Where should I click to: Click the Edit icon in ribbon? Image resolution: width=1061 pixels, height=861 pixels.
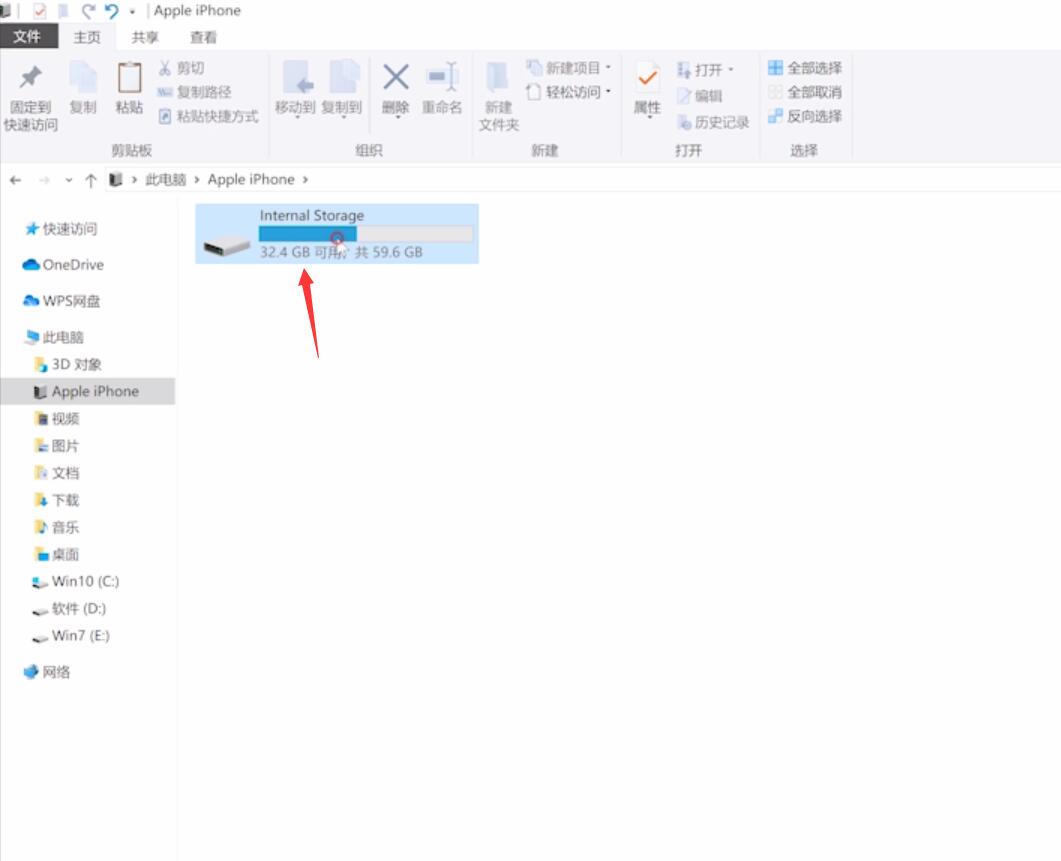pyautogui.click(x=683, y=96)
